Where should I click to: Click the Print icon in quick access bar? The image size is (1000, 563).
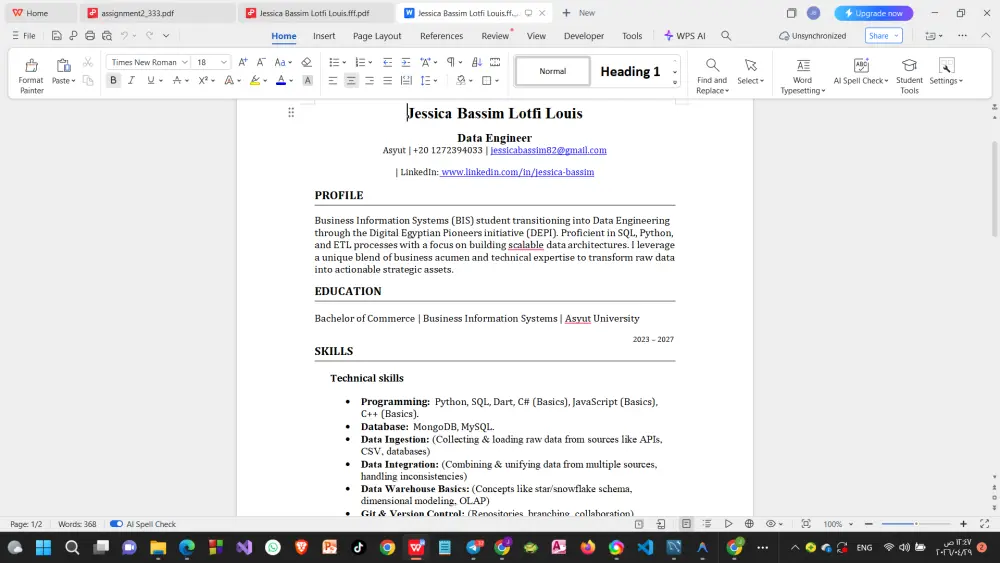(90, 36)
